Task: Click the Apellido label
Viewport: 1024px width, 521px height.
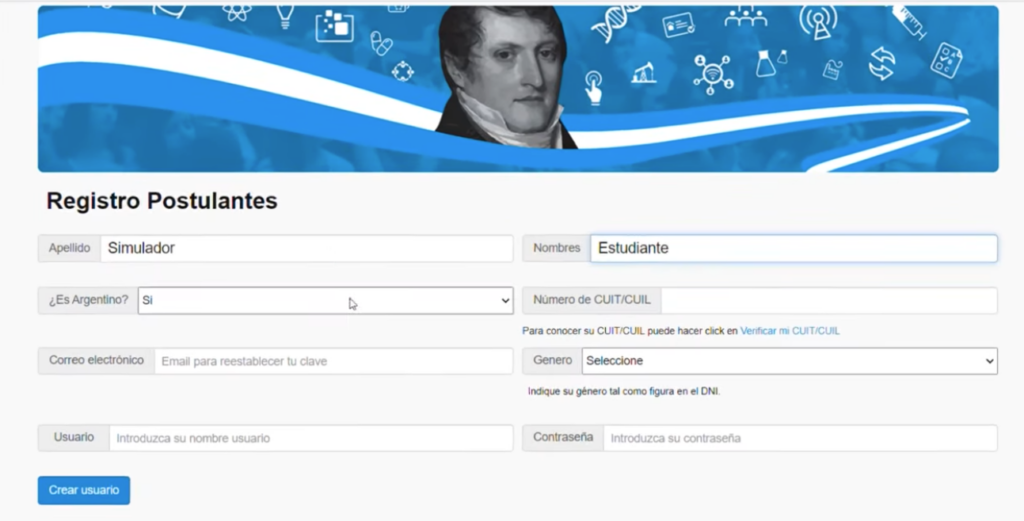Action: tap(69, 248)
